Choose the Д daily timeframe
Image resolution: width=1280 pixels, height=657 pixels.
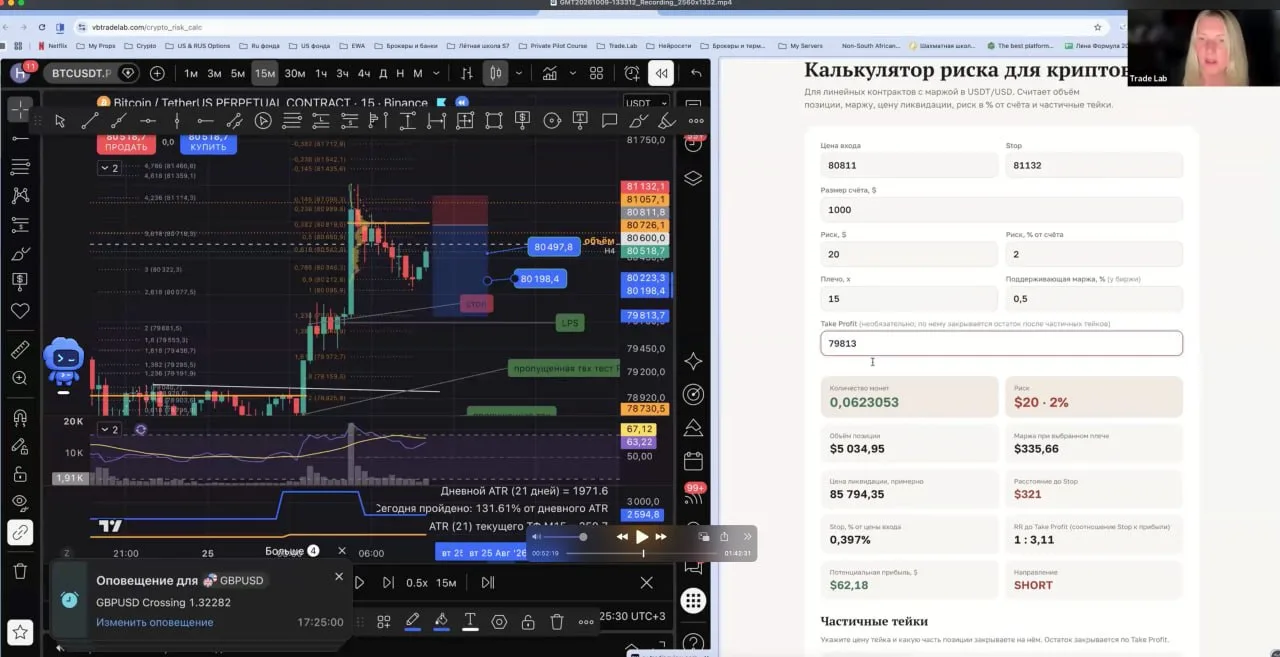(x=381, y=73)
